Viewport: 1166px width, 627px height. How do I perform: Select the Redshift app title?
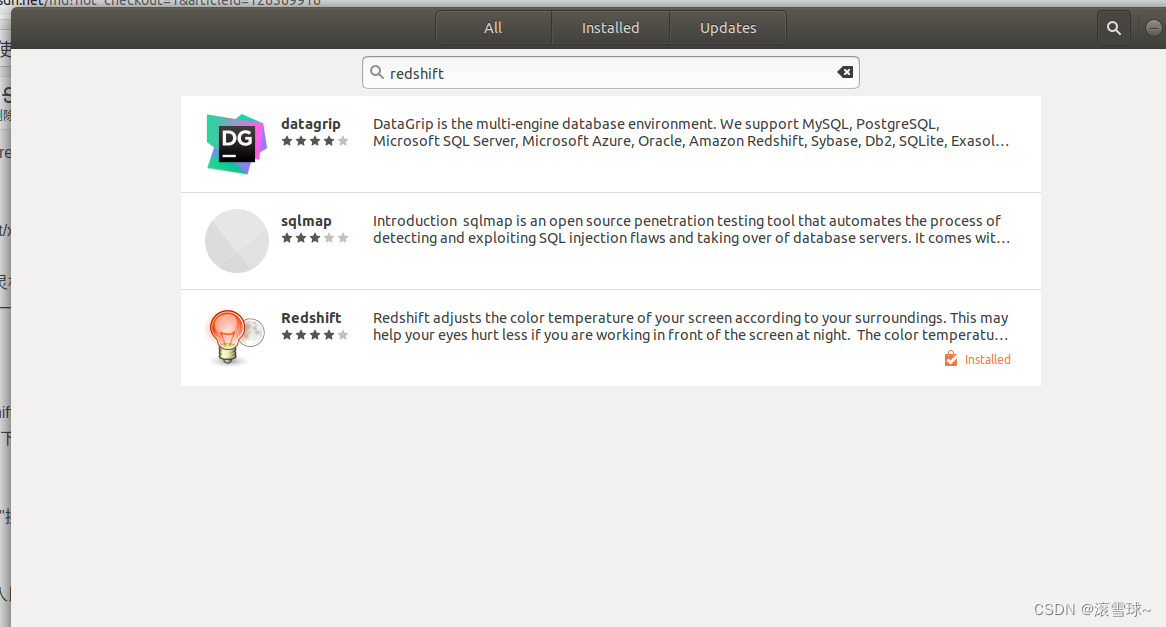[x=311, y=318]
